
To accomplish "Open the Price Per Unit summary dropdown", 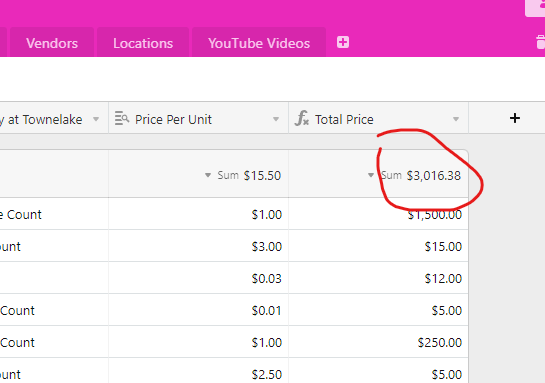I will coord(208,175).
